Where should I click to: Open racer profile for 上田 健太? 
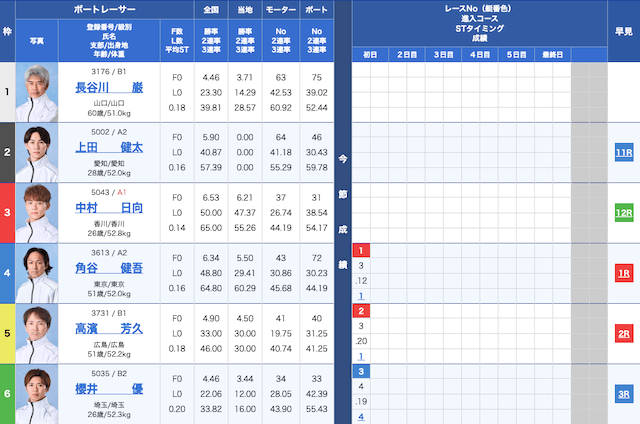pos(109,148)
